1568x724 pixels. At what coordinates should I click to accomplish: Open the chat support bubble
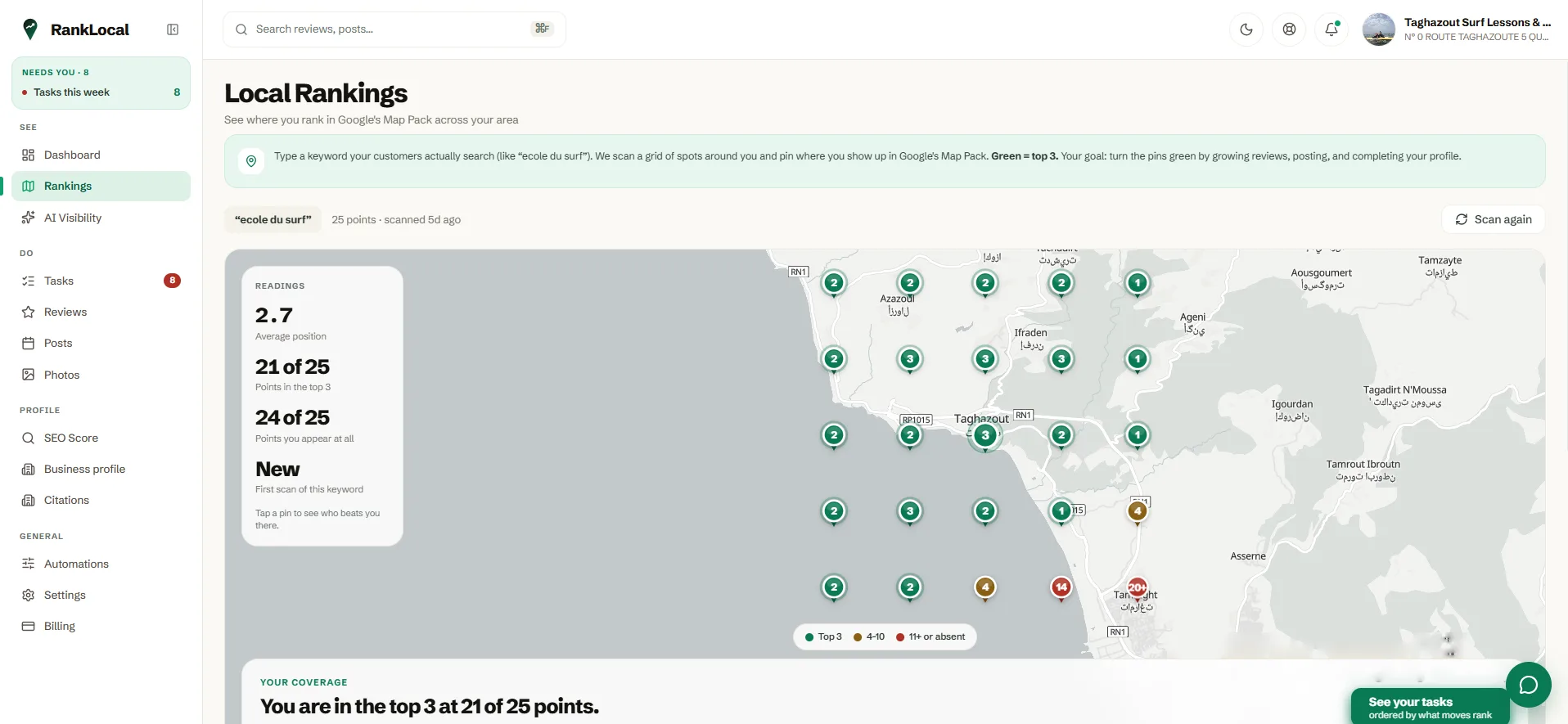[1529, 685]
